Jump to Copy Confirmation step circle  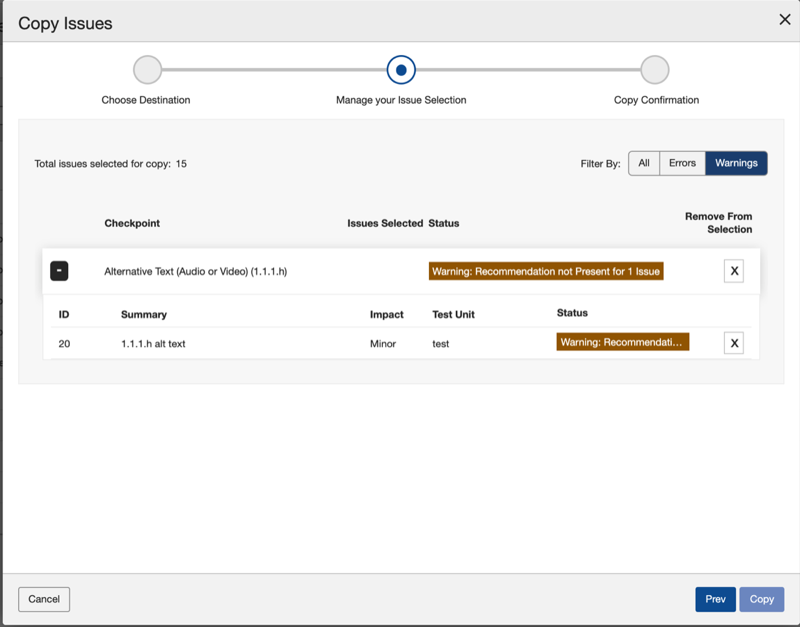coord(655,70)
